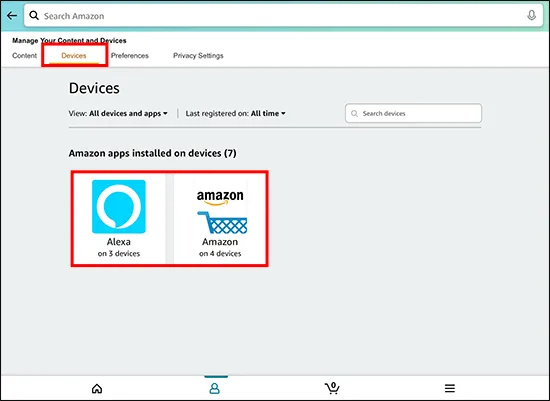Screen dimensions: 550x401
Task: Go back using the left arrow icon
Action: coord(12,16)
